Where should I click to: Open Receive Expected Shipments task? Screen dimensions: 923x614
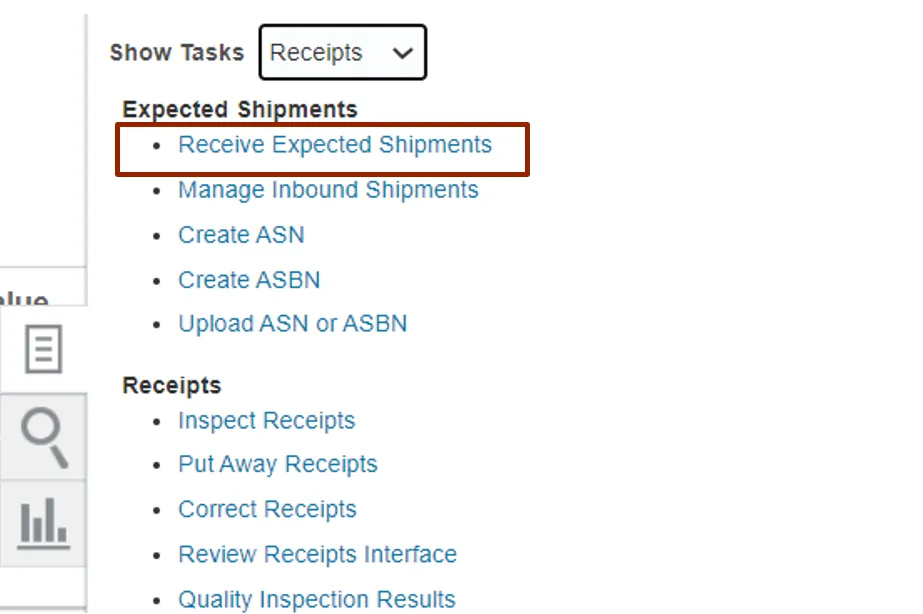(x=335, y=145)
